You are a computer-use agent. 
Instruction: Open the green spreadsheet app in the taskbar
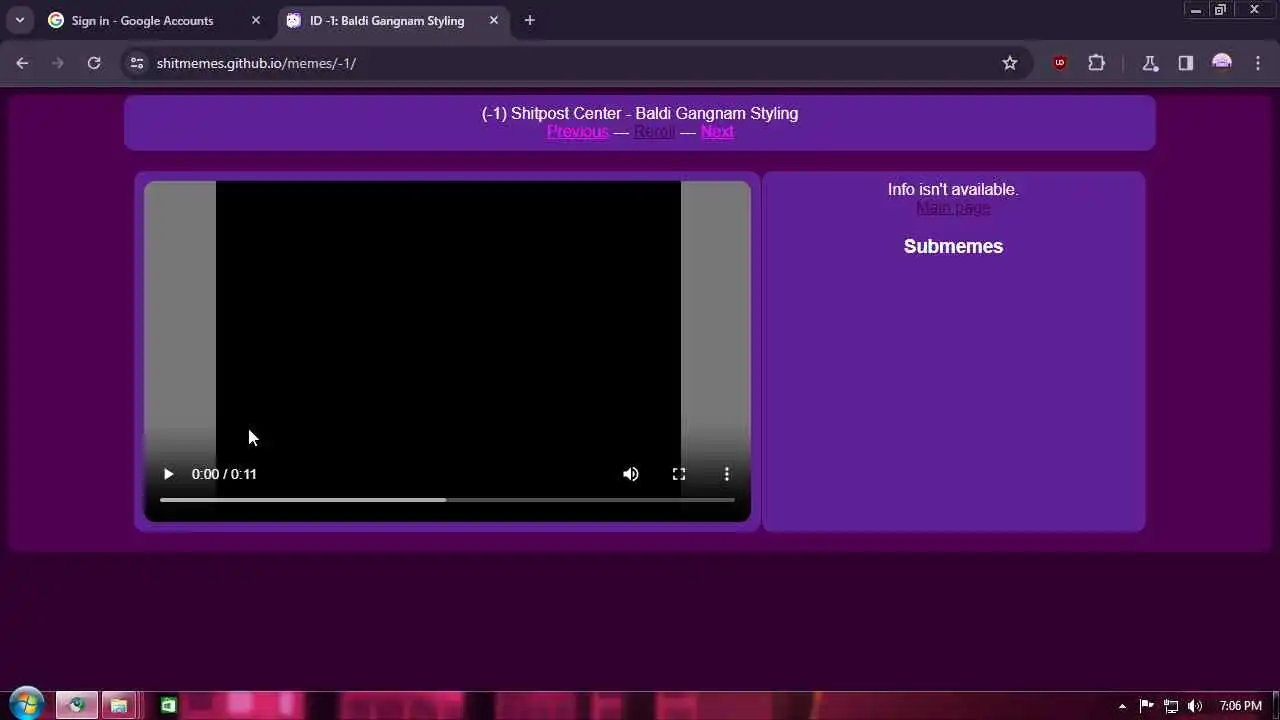point(168,705)
